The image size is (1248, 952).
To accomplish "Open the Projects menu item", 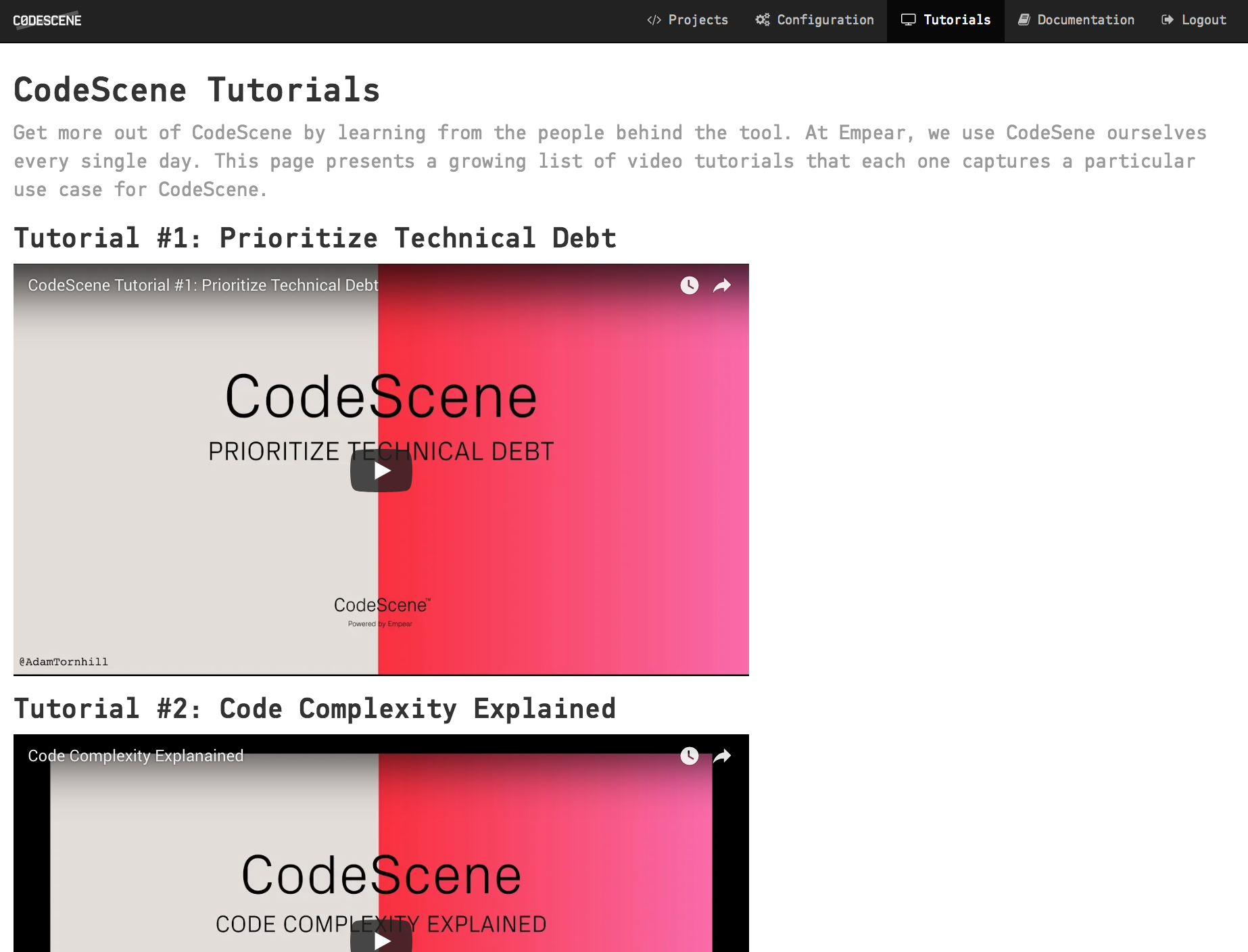I will pyautogui.click(x=688, y=20).
